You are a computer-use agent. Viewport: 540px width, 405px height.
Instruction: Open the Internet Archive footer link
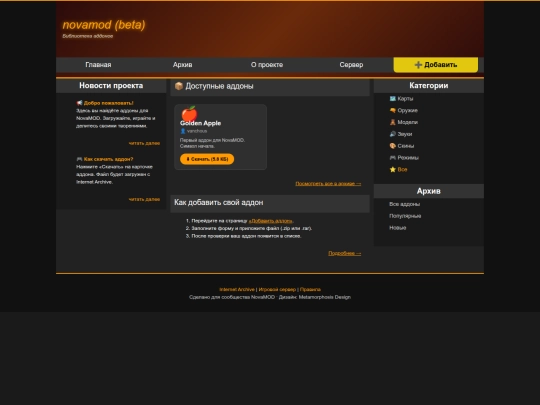click(x=237, y=290)
